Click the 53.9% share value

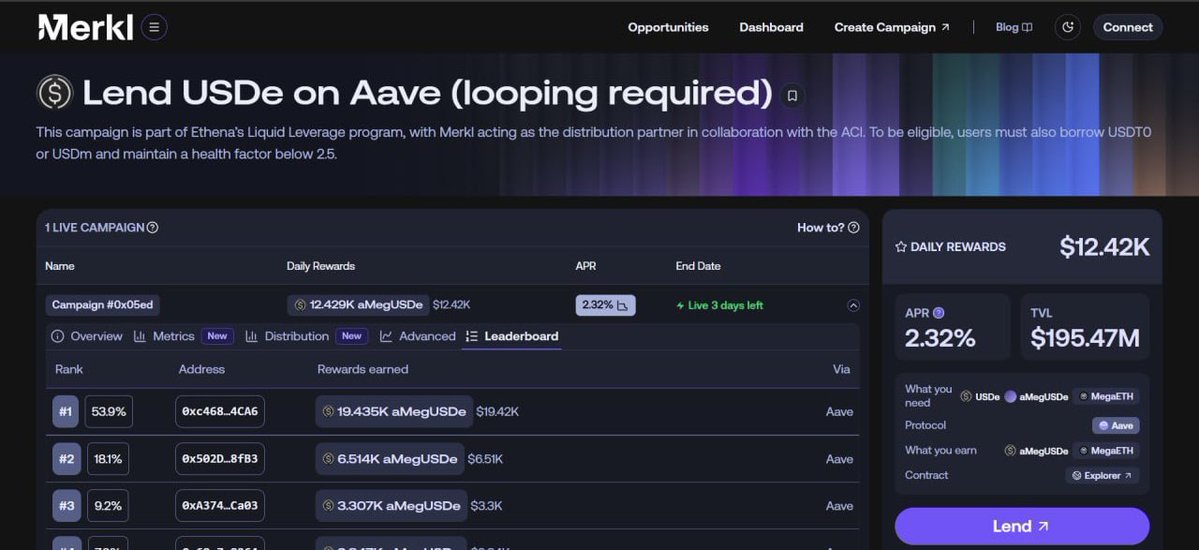click(109, 412)
